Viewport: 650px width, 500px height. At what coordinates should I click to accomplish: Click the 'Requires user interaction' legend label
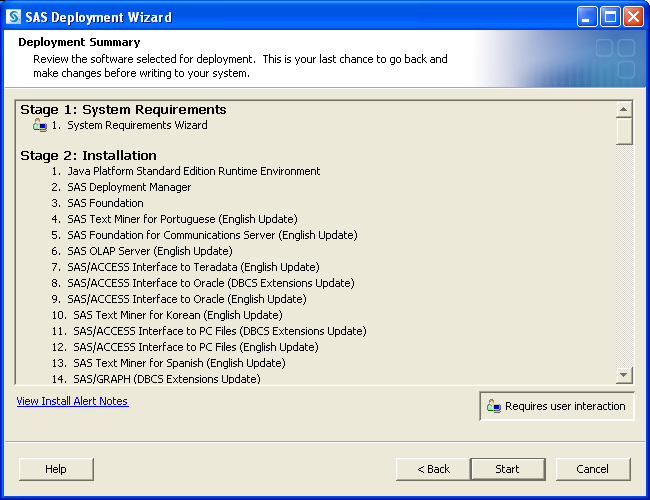[565, 406]
